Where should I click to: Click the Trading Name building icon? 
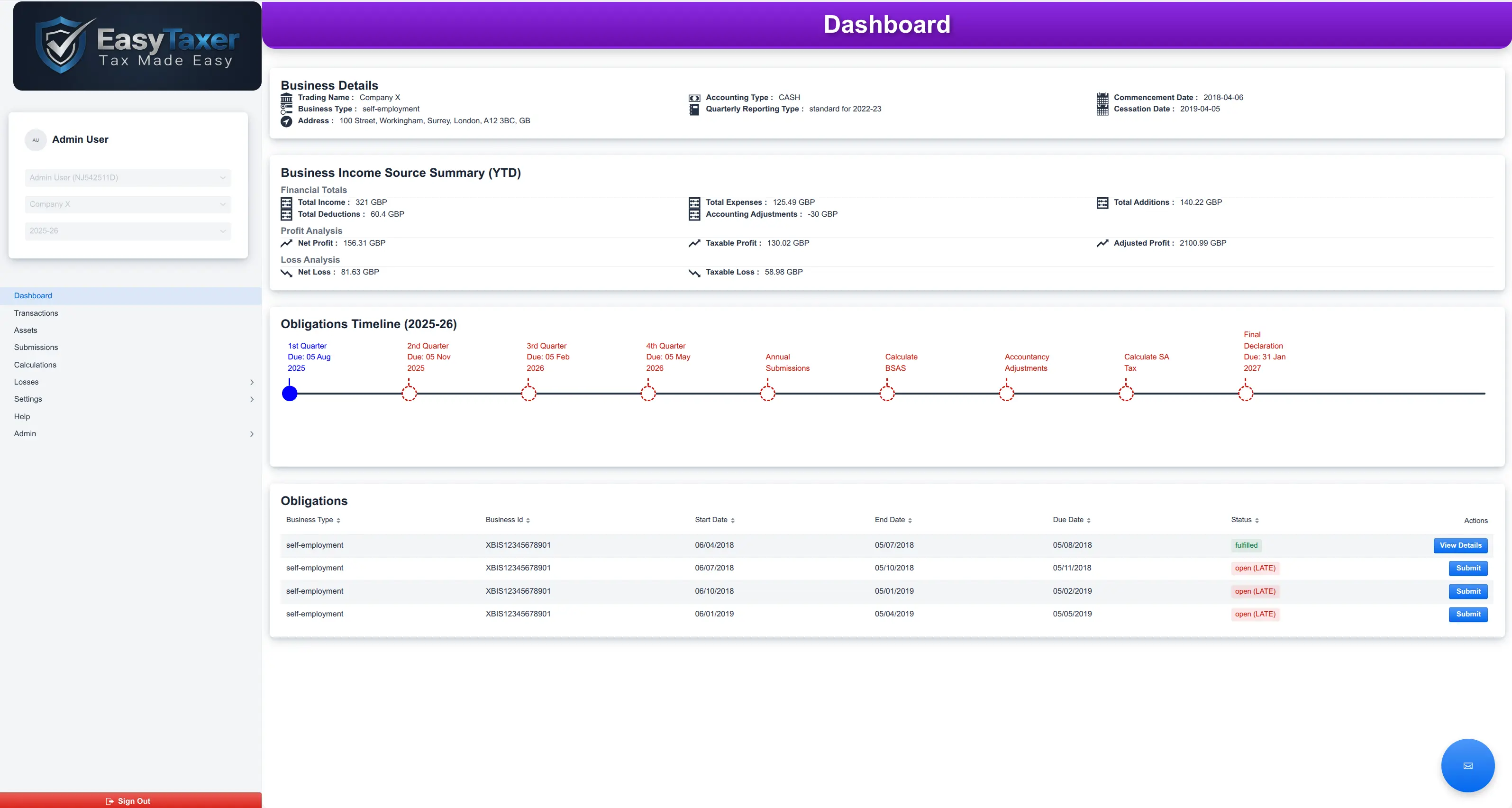(x=286, y=98)
